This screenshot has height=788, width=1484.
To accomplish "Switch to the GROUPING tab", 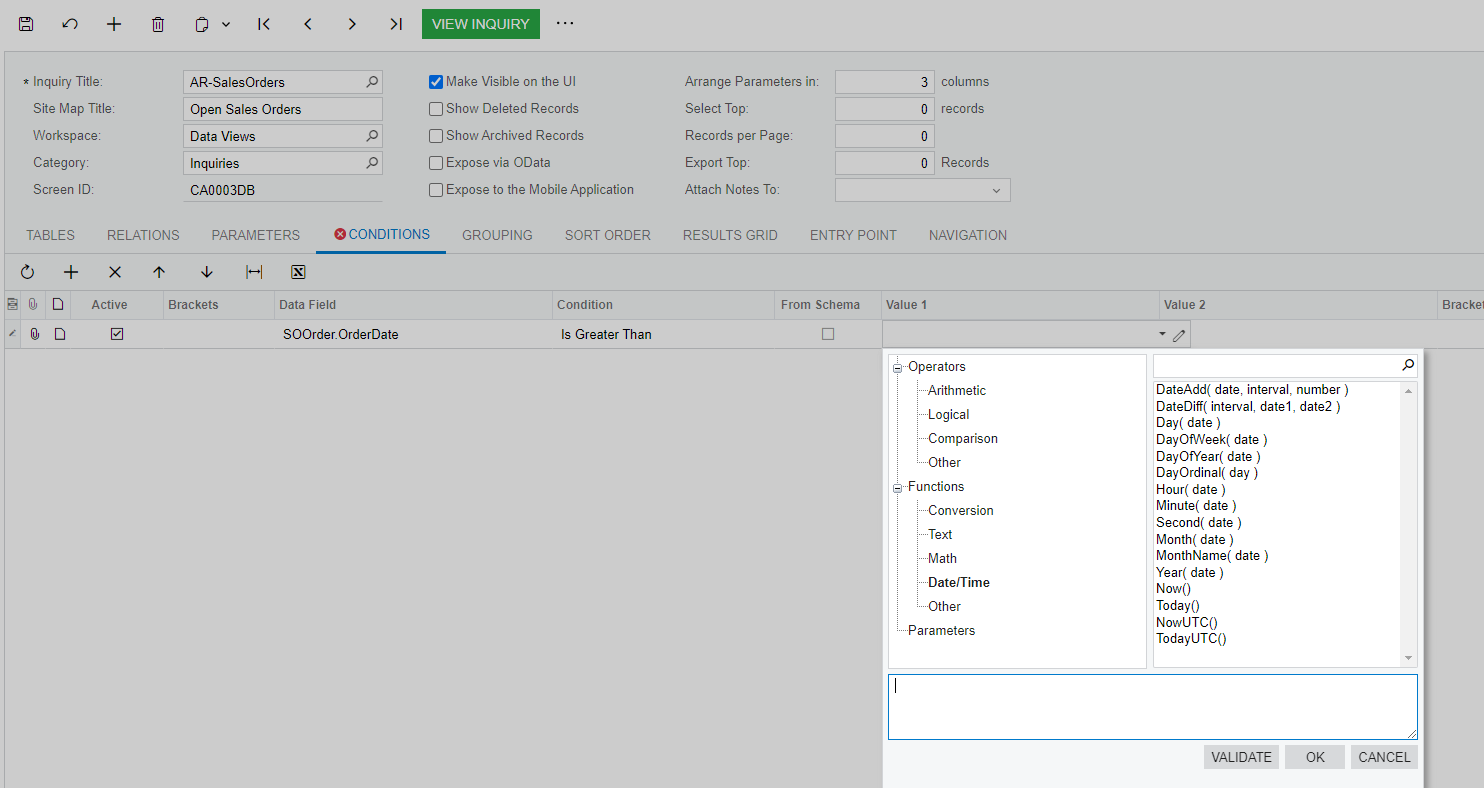I will tap(497, 235).
